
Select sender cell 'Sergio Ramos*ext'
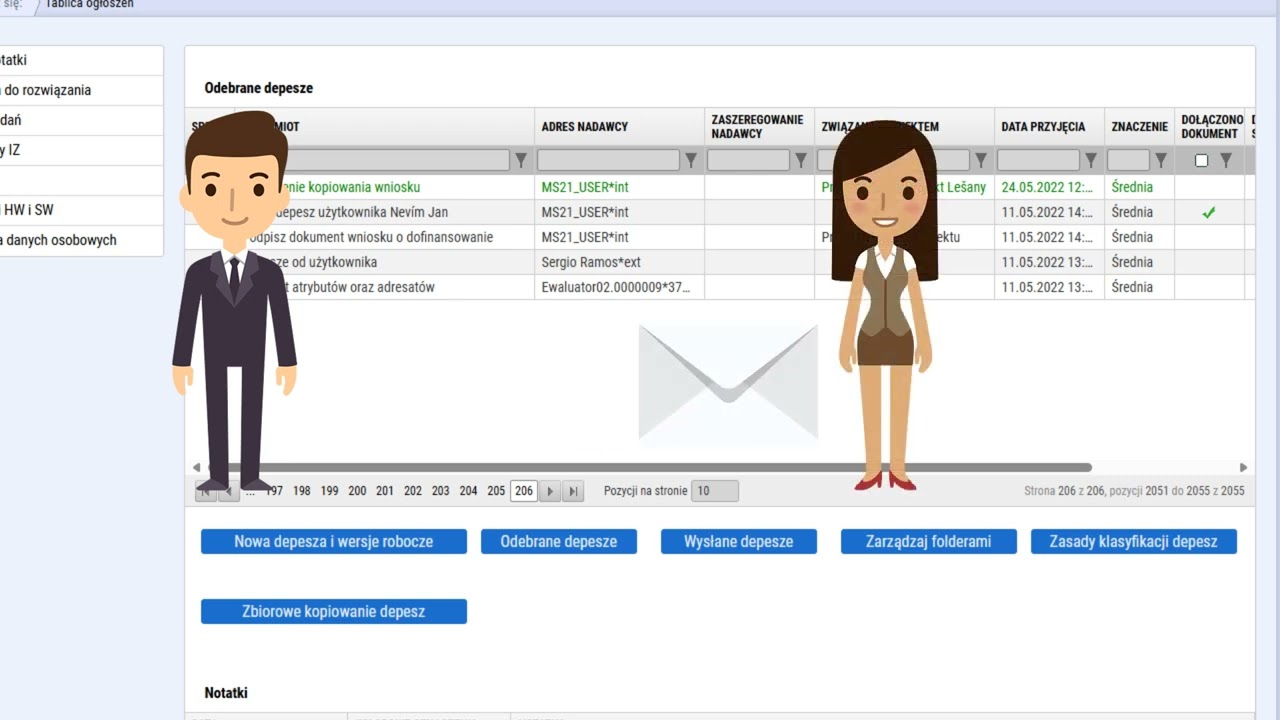(x=620, y=262)
